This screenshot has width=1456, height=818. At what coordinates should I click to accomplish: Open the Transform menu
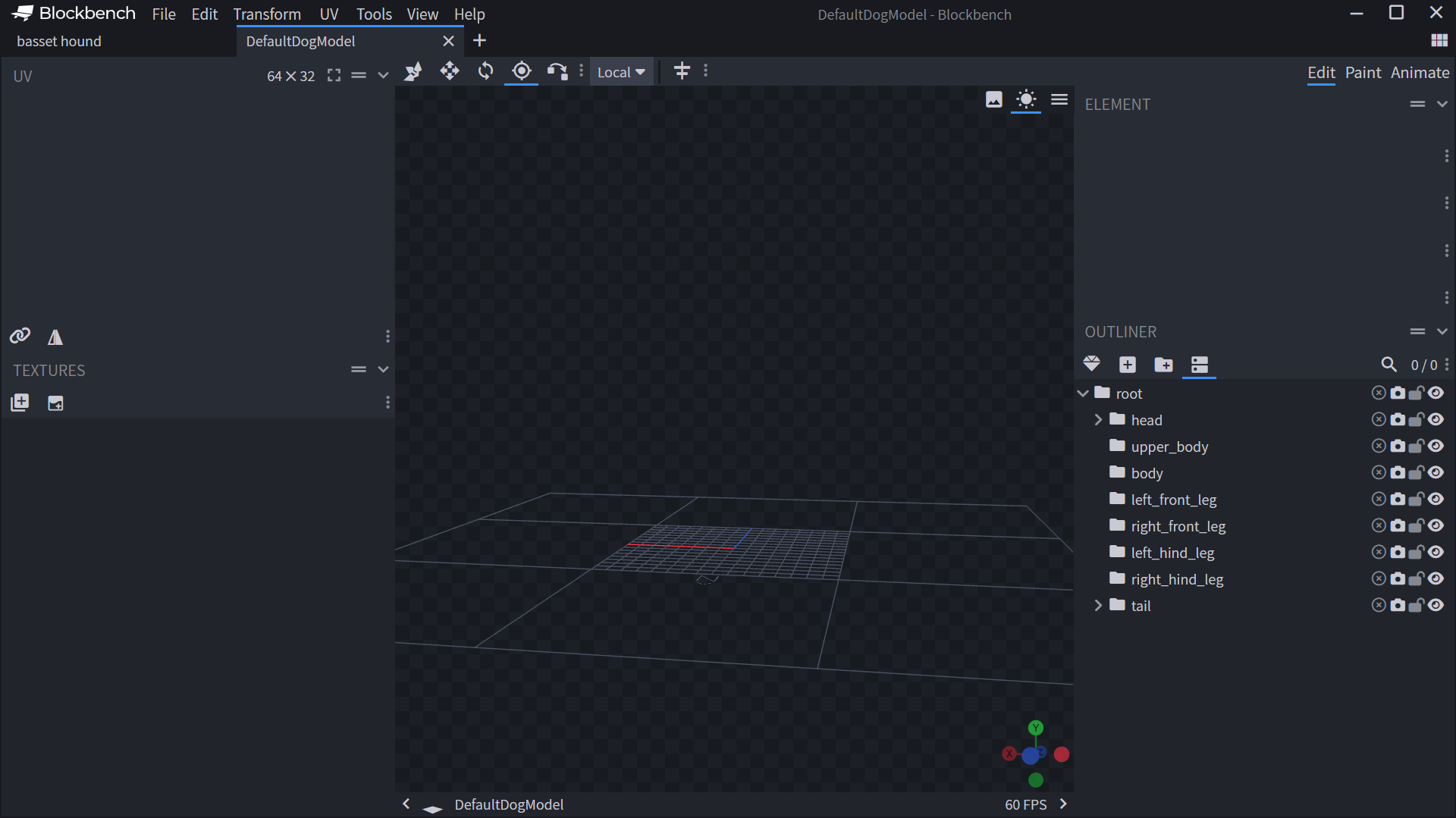coord(267,14)
